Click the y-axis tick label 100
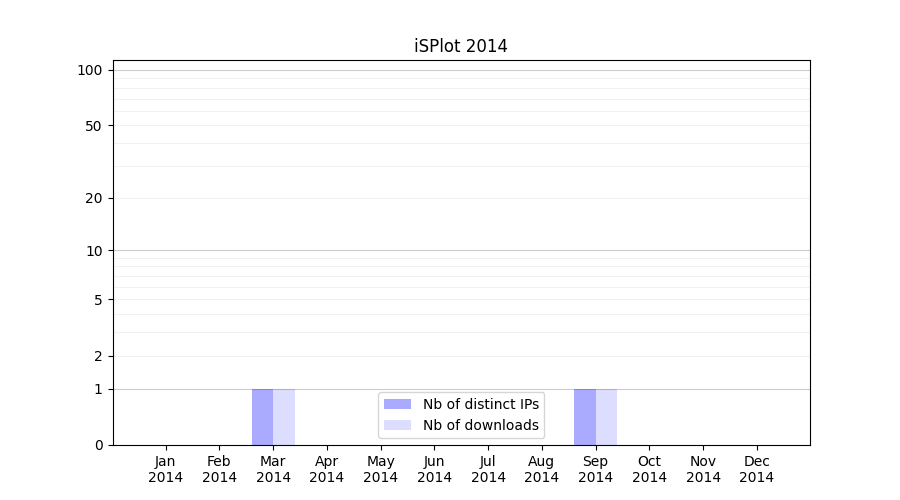The height and width of the screenshot is (500, 900). (90, 70)
